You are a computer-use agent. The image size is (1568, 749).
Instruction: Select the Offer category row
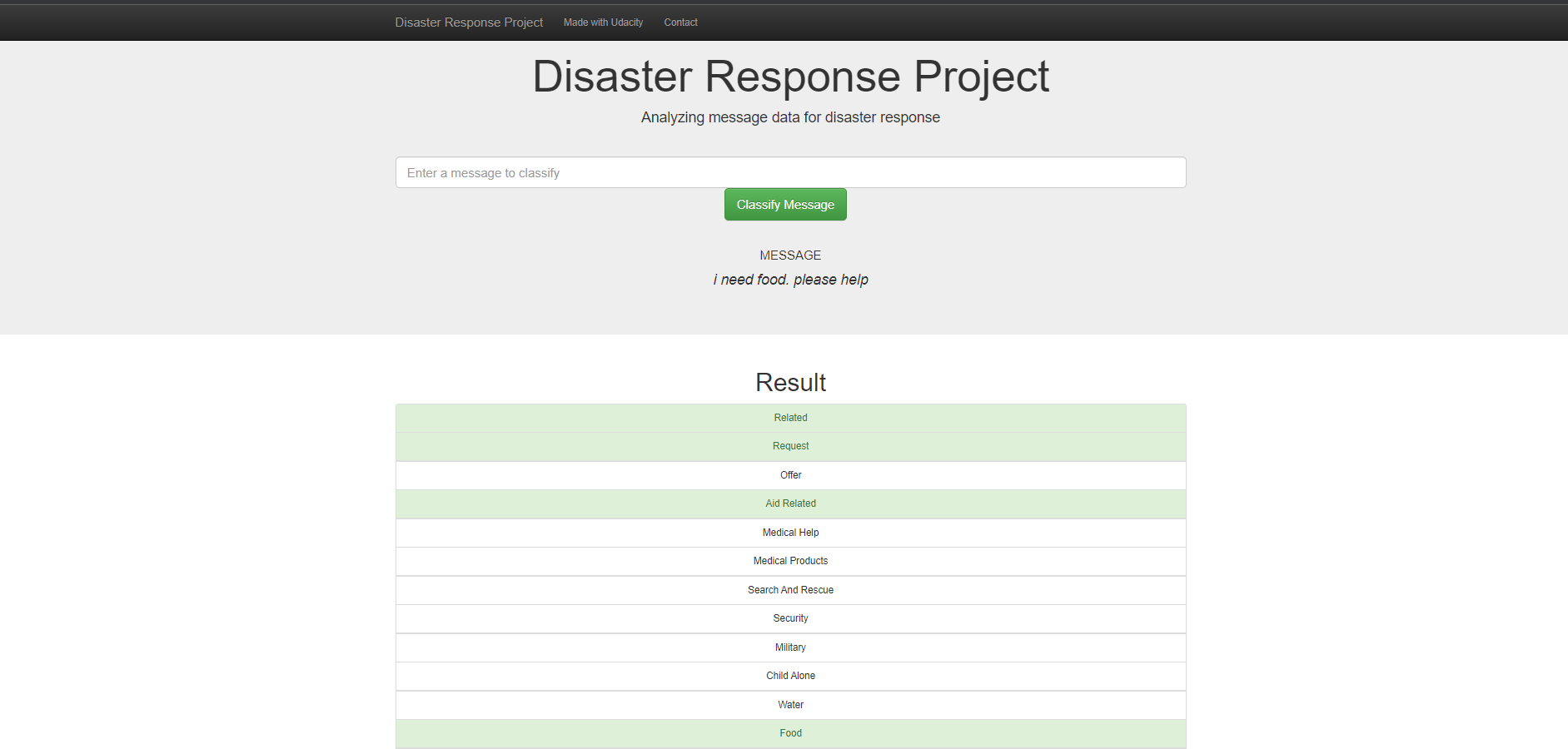(x=789, y=475)
